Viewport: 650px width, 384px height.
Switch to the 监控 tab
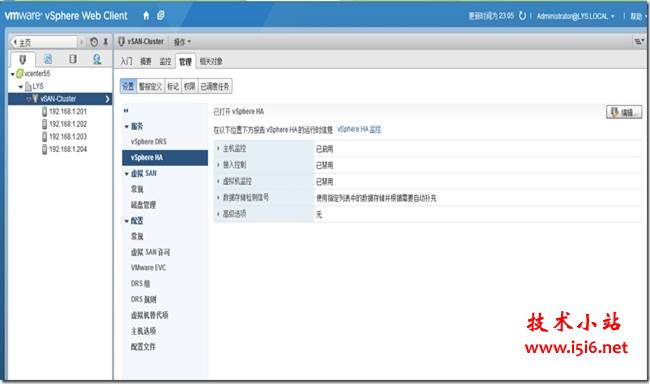tap(165, 61)
